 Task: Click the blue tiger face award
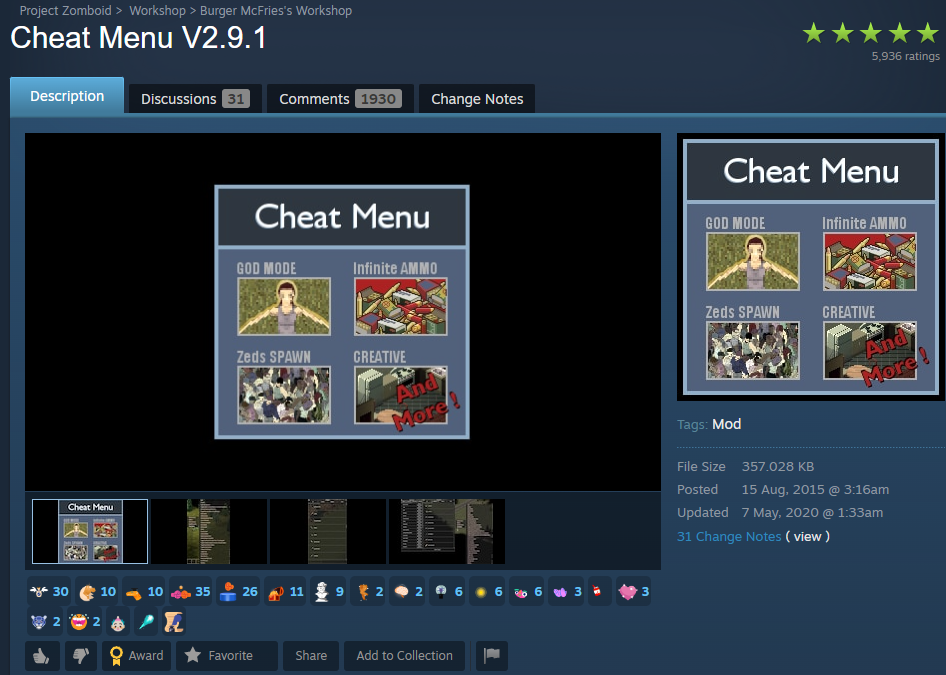(46, 622)
